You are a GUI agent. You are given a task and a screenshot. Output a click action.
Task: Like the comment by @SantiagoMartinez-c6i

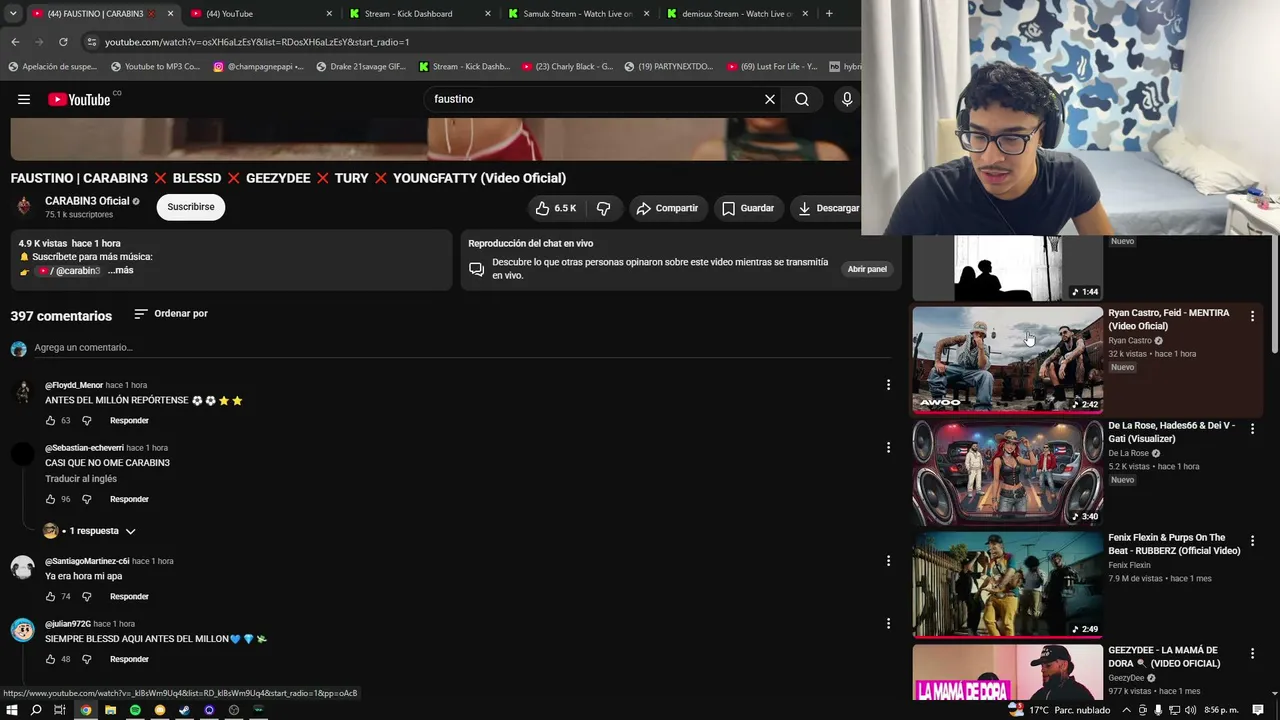pos(50,597)
